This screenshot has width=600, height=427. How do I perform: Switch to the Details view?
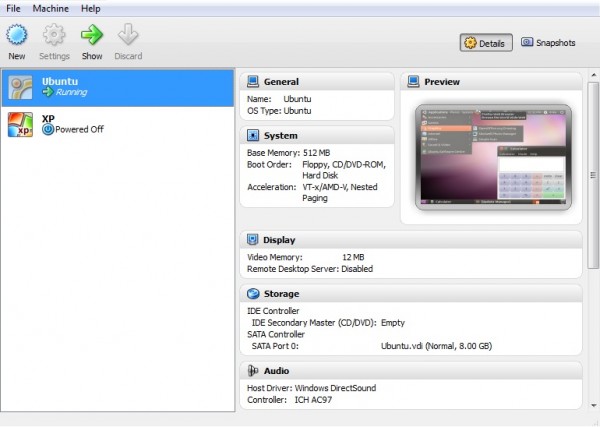486,43
